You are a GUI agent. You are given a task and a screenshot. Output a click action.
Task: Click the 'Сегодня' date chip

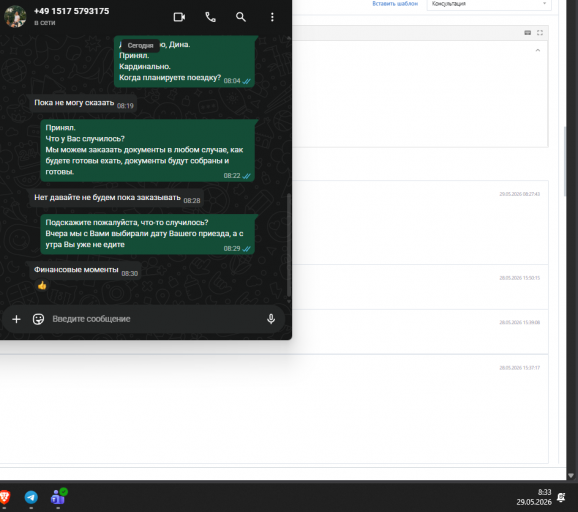tap(140, 45)
